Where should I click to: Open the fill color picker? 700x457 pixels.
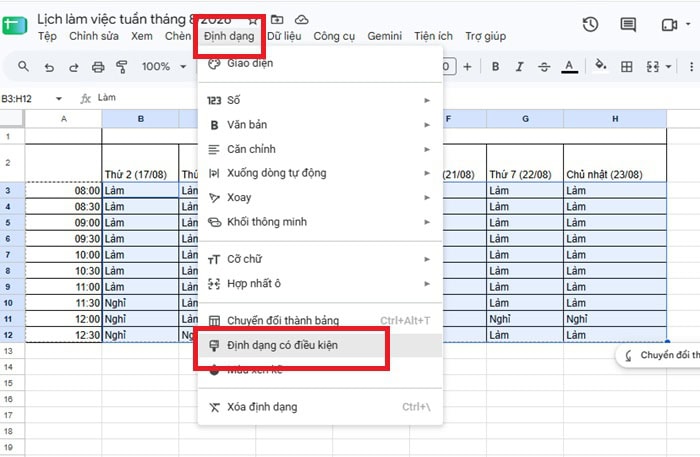601,65
